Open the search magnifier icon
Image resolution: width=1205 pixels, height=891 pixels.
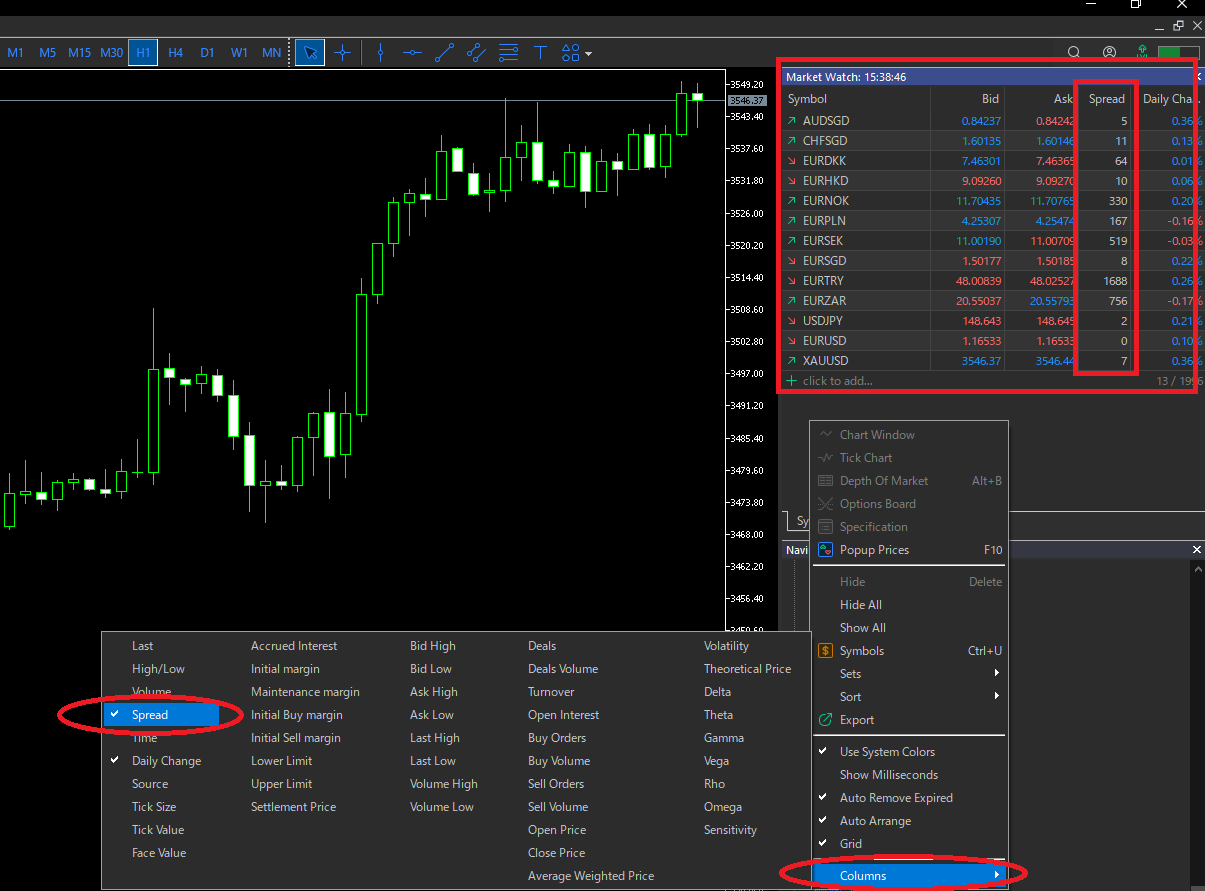(x=1074, y=53)
